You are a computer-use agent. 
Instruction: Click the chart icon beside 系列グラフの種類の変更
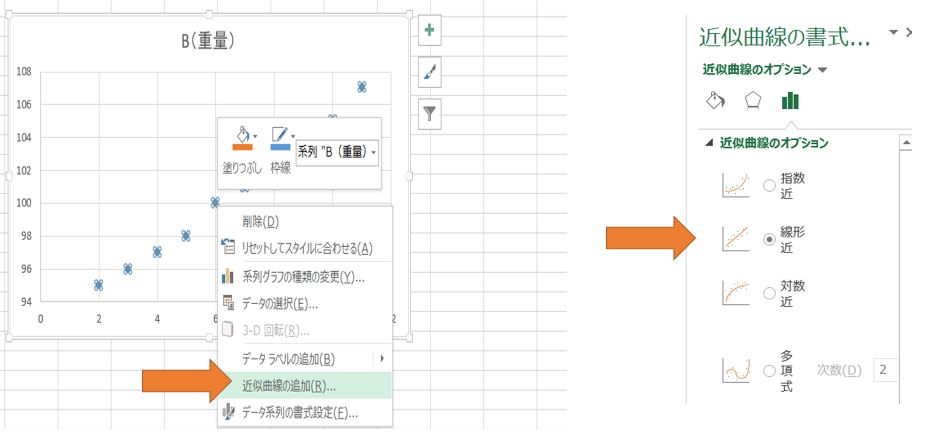[228, 276]
